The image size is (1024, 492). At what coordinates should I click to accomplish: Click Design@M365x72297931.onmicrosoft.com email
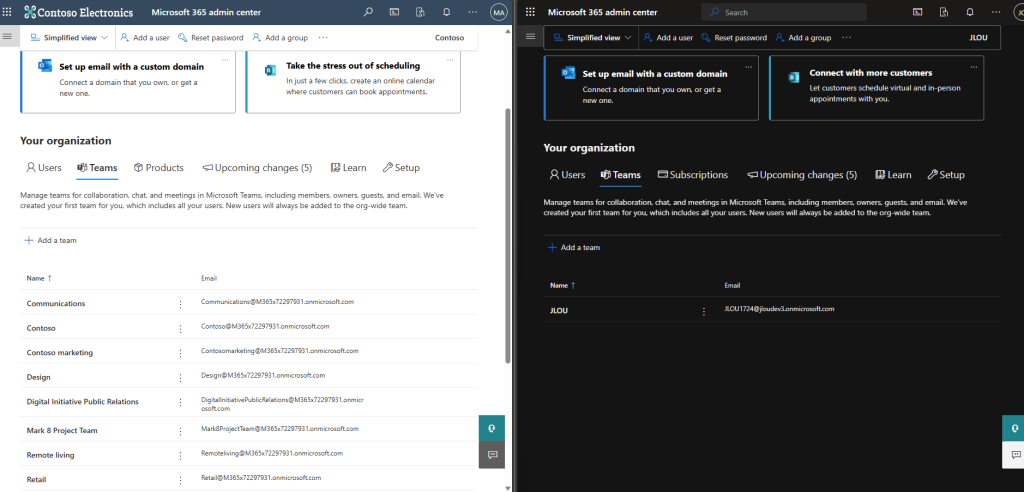point(263,376)
